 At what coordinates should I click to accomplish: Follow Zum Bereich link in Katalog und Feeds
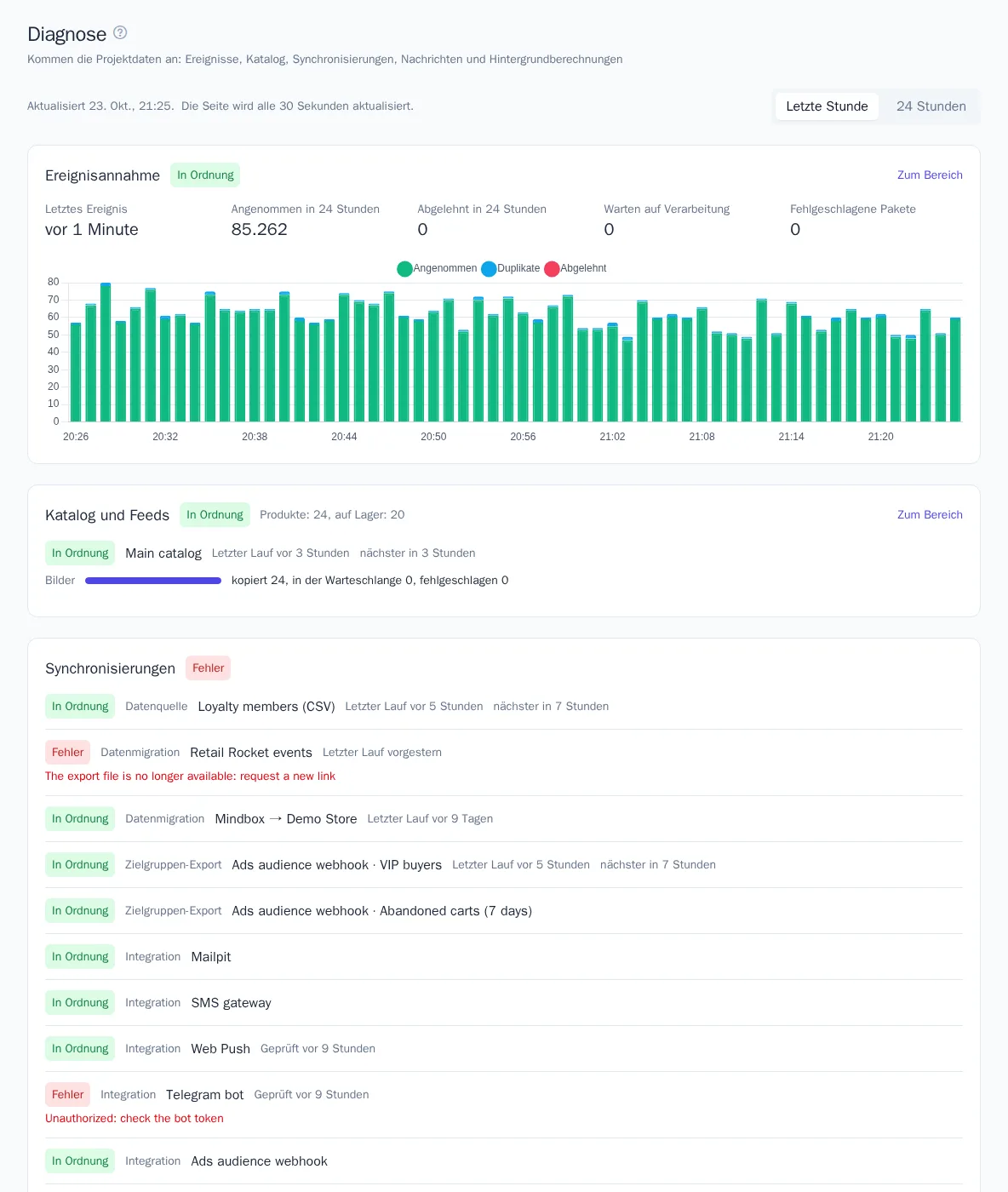click(x=930, y=514)
